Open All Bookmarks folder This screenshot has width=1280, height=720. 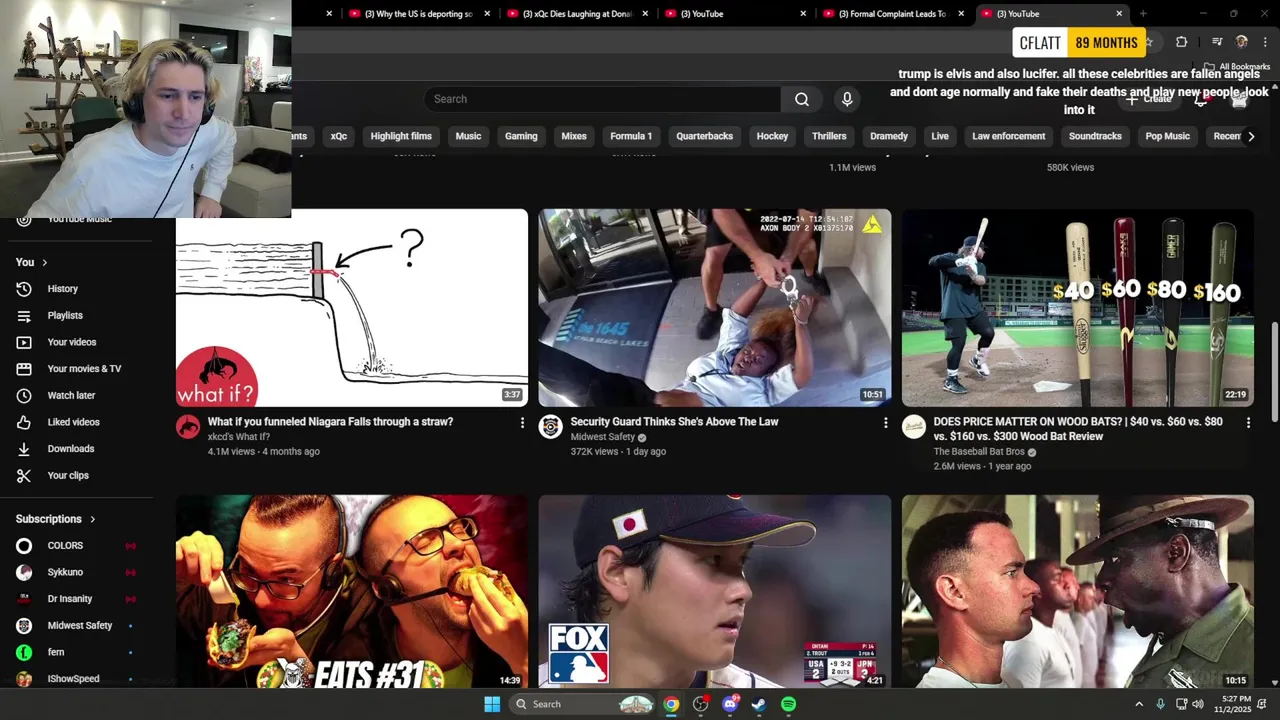point(1238,67)
